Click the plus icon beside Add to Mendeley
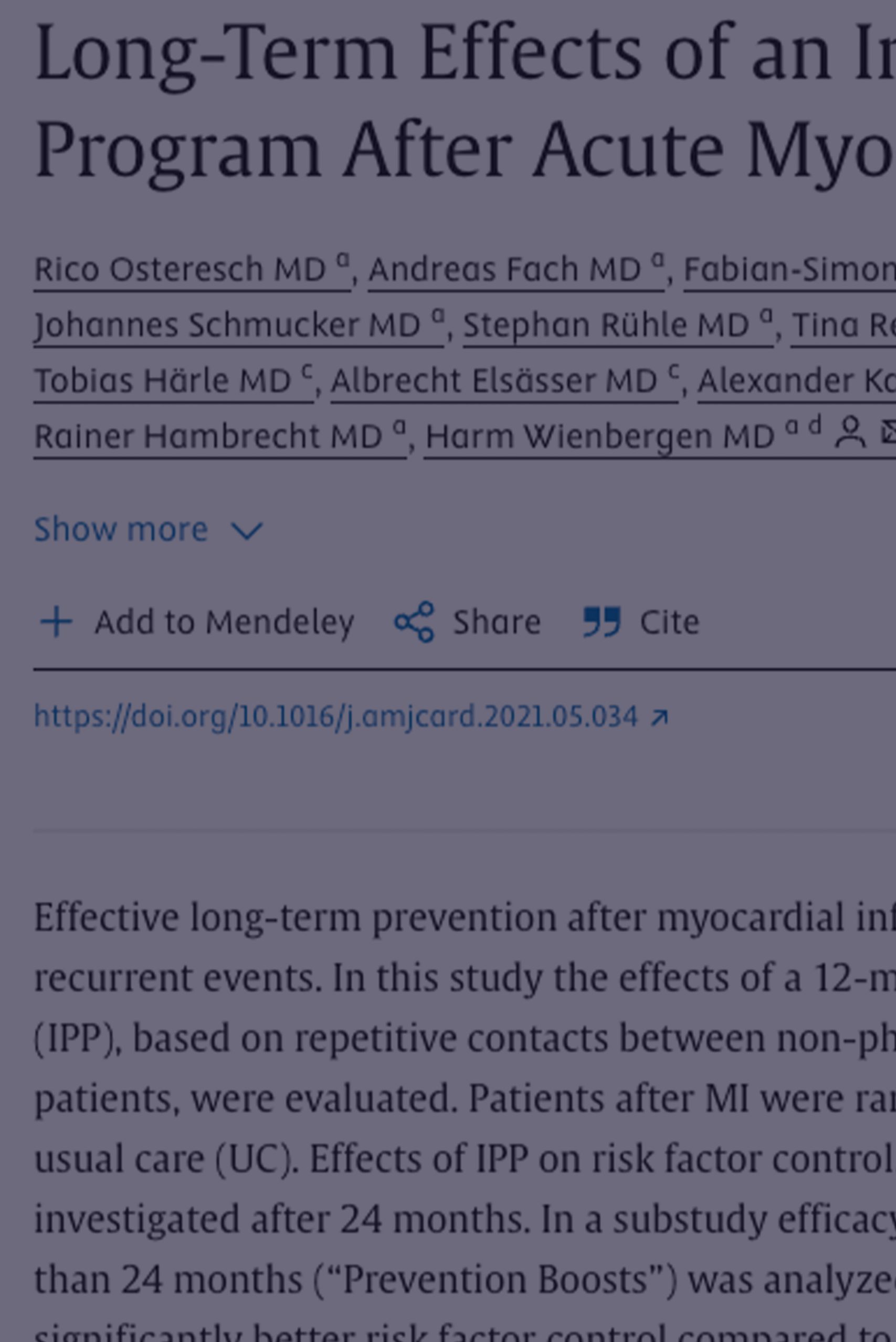Screen dimensions: 896x1342 (56, 622)
